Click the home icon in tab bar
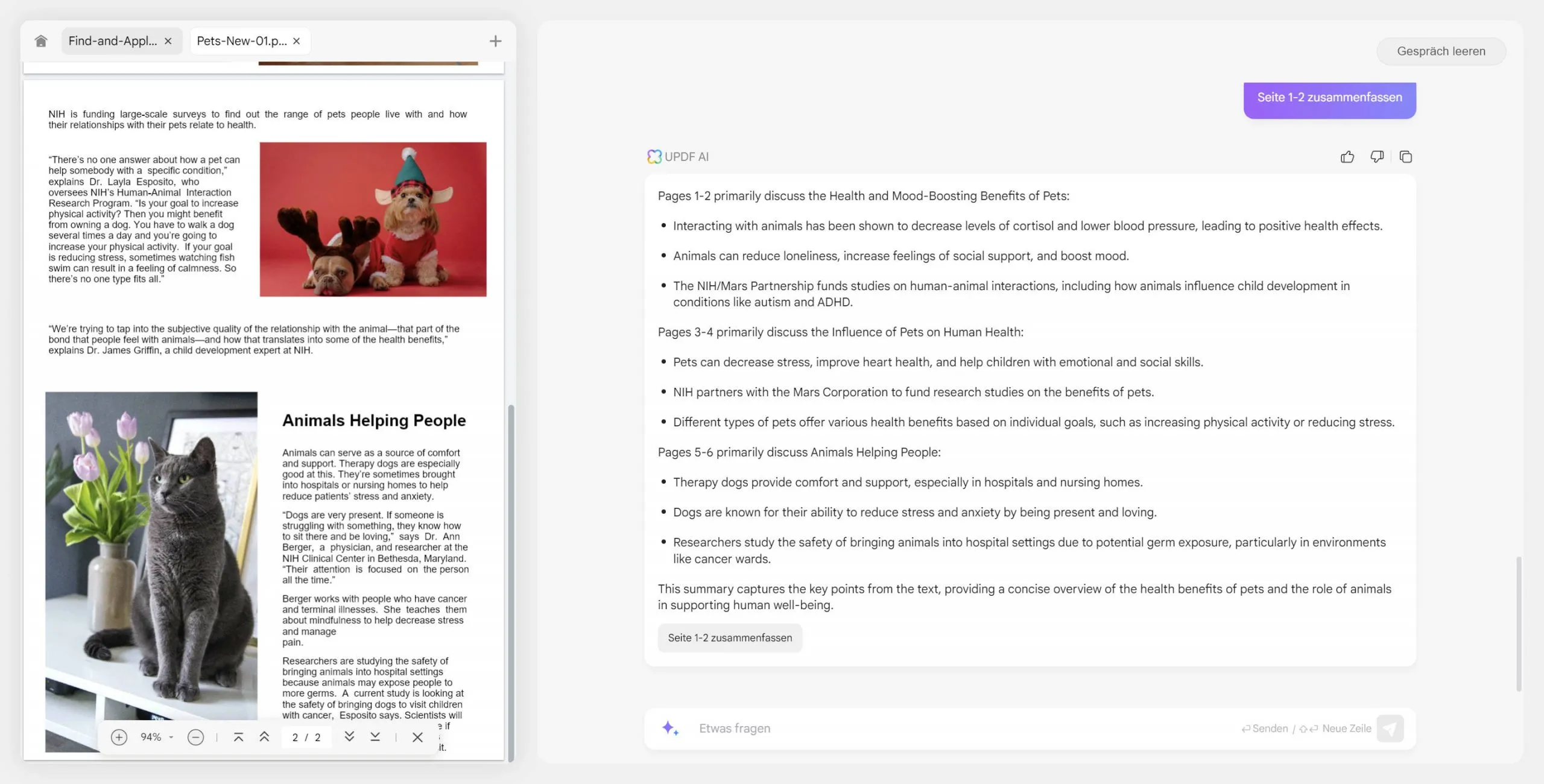Image resolution: width=1544 pixels, height=784 pixels. pos(40,41)
